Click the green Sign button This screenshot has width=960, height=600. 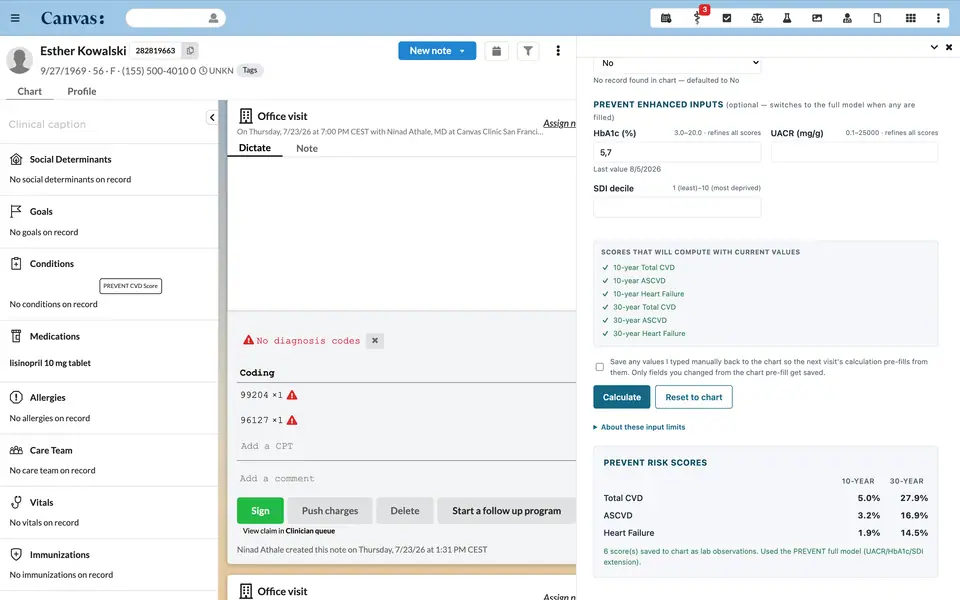[x=260, y=511]
